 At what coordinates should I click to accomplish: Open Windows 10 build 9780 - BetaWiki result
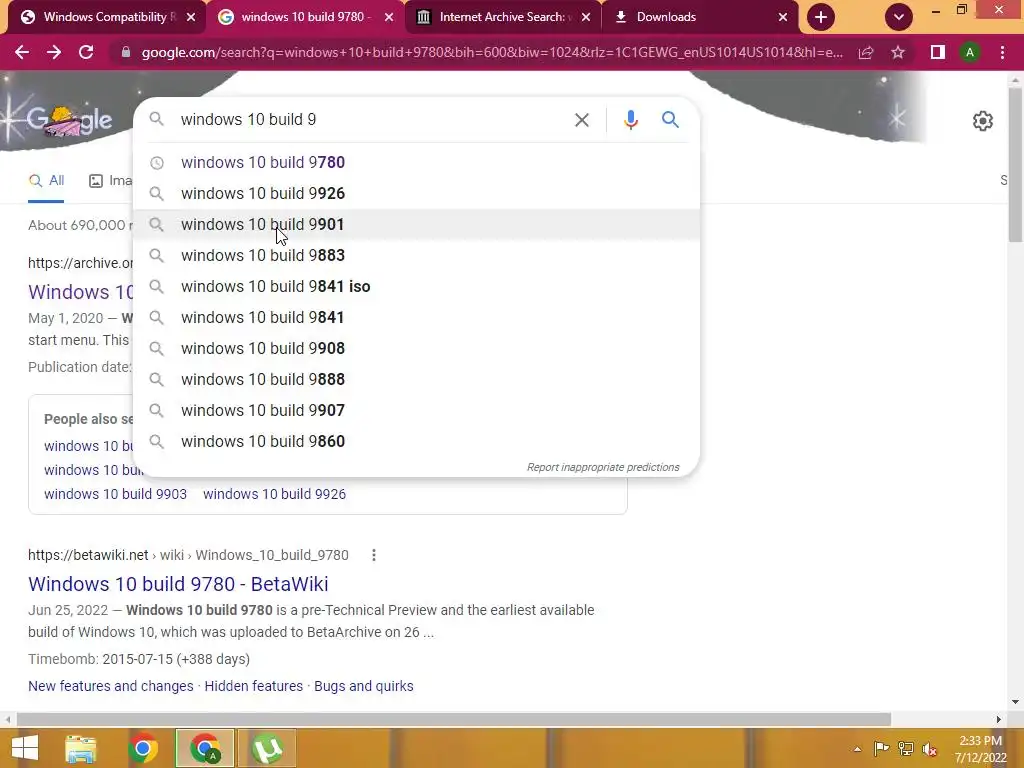click(x=178, y=584)
